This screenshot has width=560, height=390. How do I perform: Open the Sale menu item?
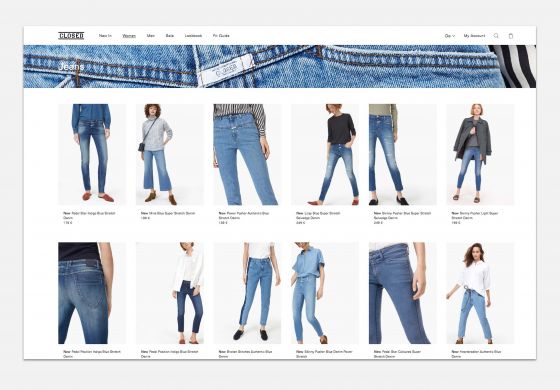(170, 36)
